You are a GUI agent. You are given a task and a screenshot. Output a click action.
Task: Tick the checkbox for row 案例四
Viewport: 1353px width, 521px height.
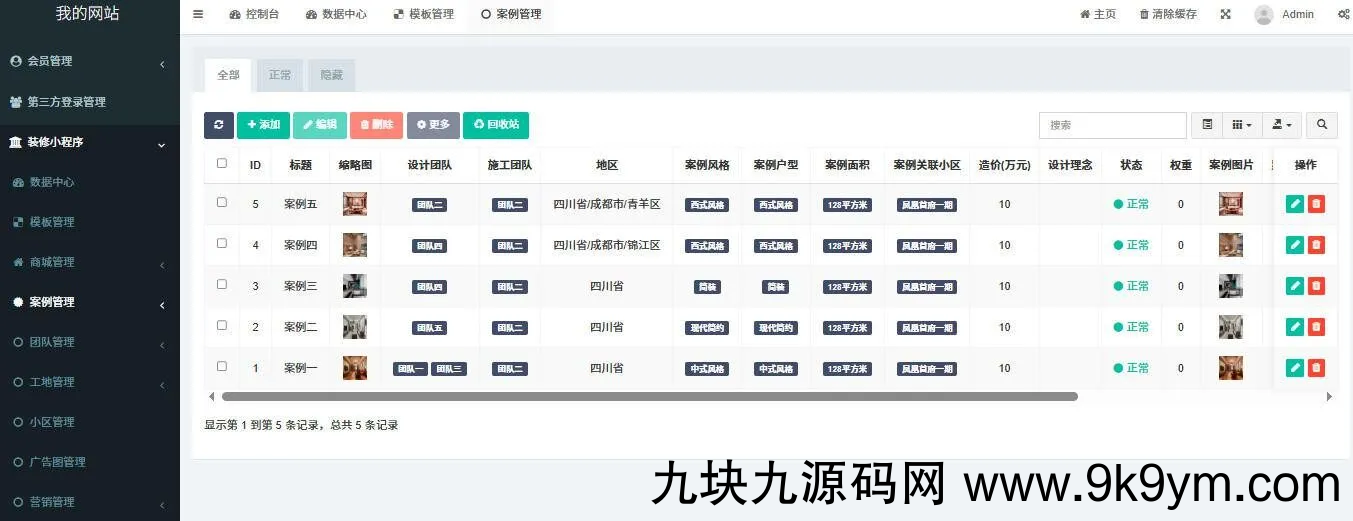coord(222,244)
